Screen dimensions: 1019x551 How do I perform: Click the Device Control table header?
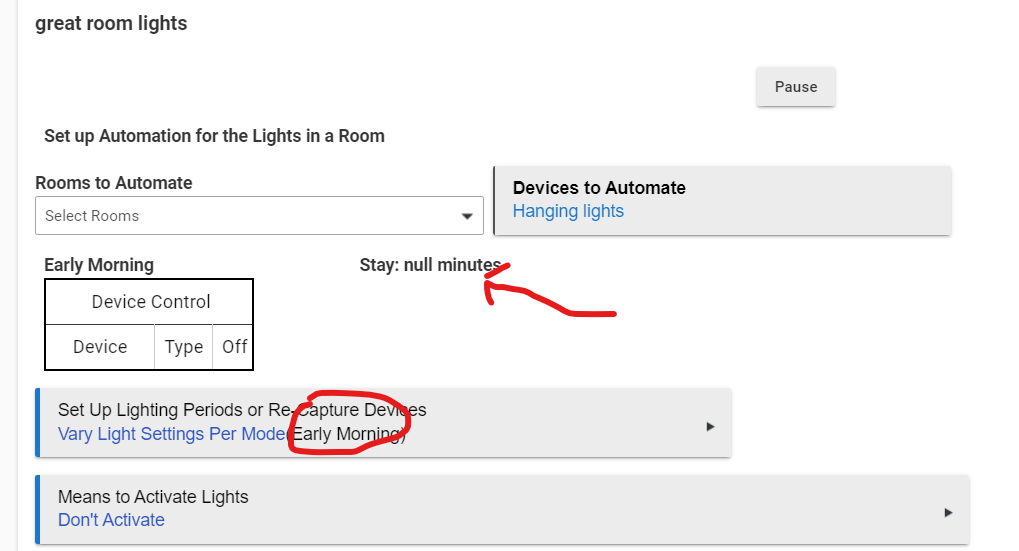coord(150,302)
